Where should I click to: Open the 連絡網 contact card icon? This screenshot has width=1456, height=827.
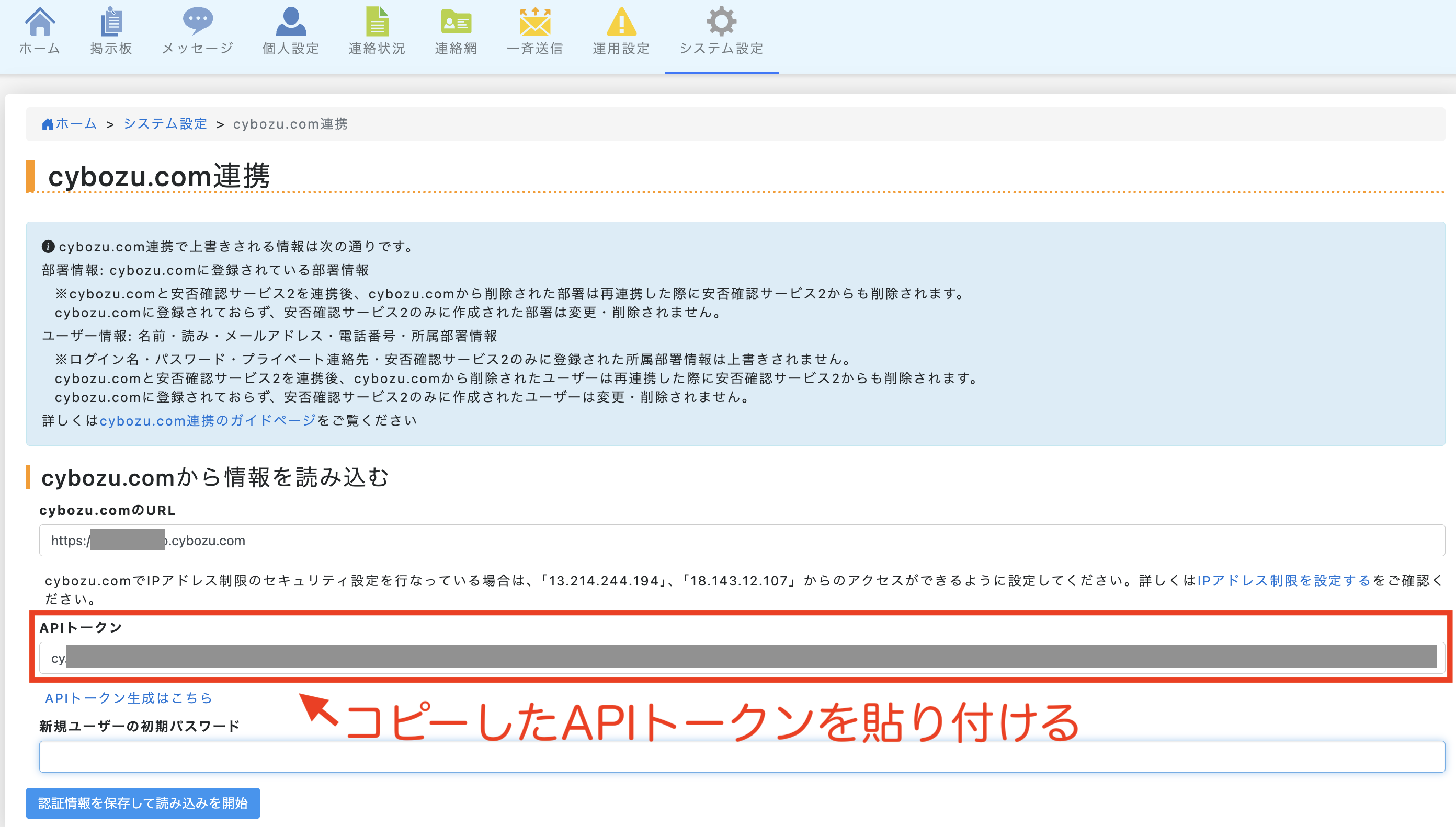(x=456, y=21)
